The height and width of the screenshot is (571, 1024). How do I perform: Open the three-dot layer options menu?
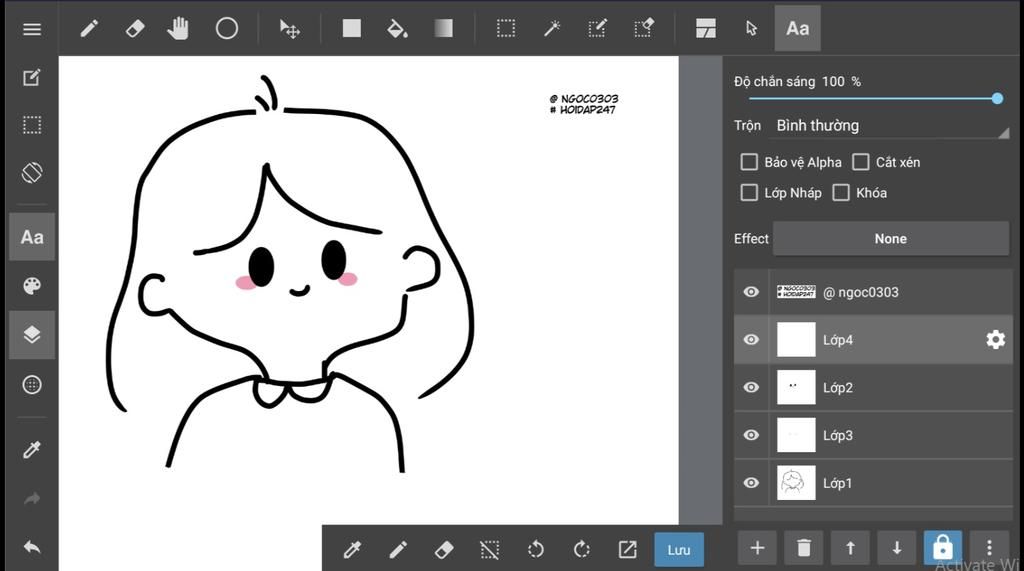[x=989, y=547]
